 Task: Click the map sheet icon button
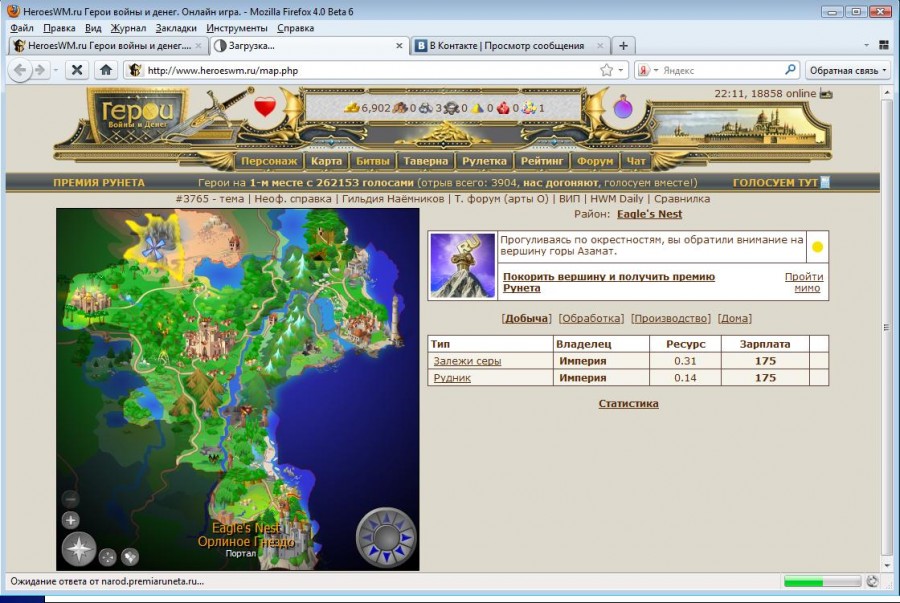(130, 556)
